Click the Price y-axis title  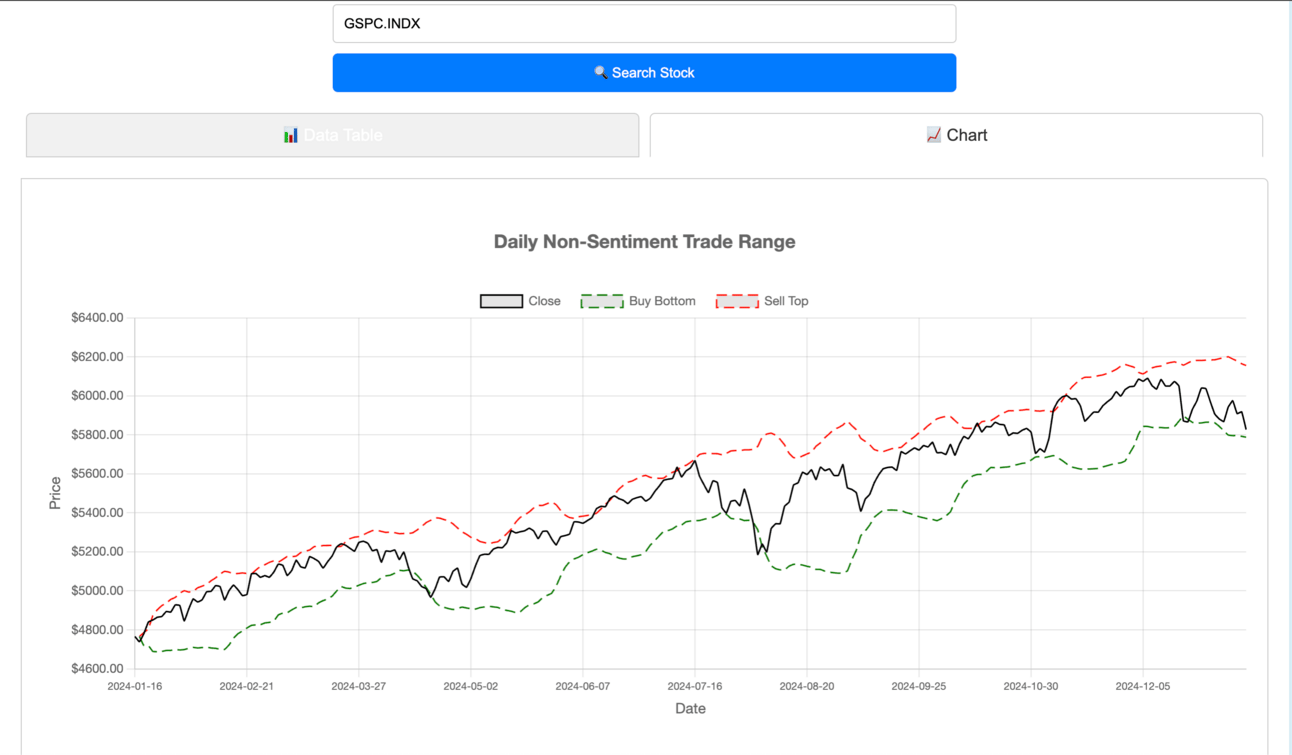pos(55,493)
